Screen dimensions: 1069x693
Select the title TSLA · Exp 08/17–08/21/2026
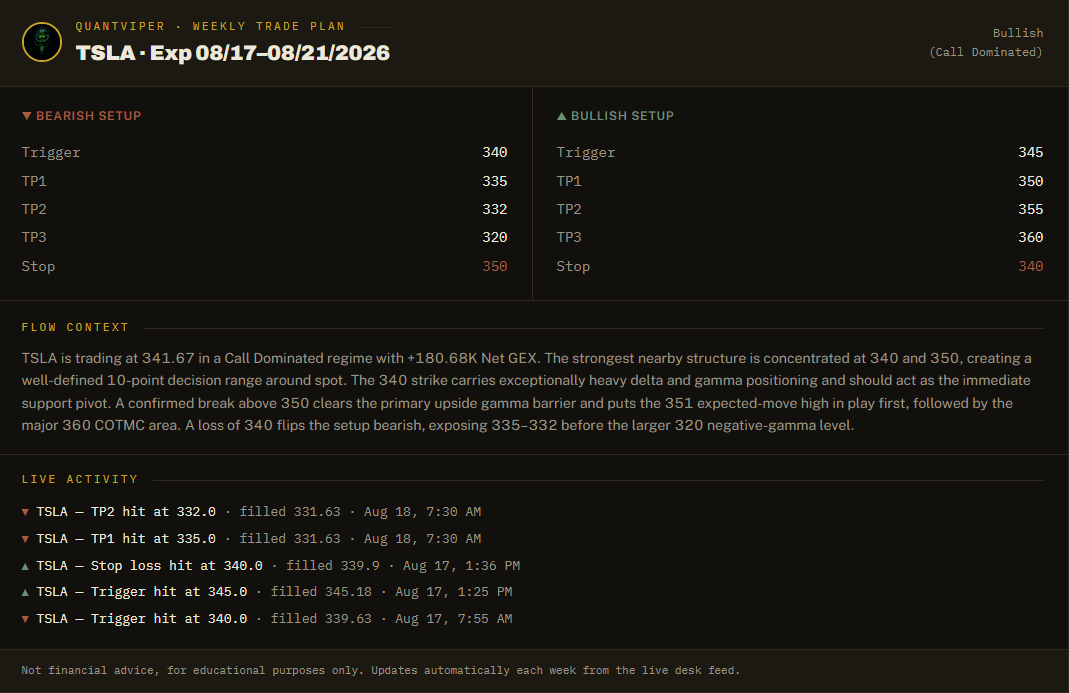[232, 53]
